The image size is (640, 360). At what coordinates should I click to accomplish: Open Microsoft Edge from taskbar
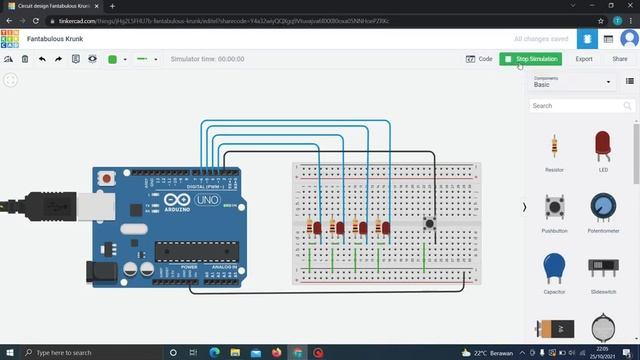[214, 352]
